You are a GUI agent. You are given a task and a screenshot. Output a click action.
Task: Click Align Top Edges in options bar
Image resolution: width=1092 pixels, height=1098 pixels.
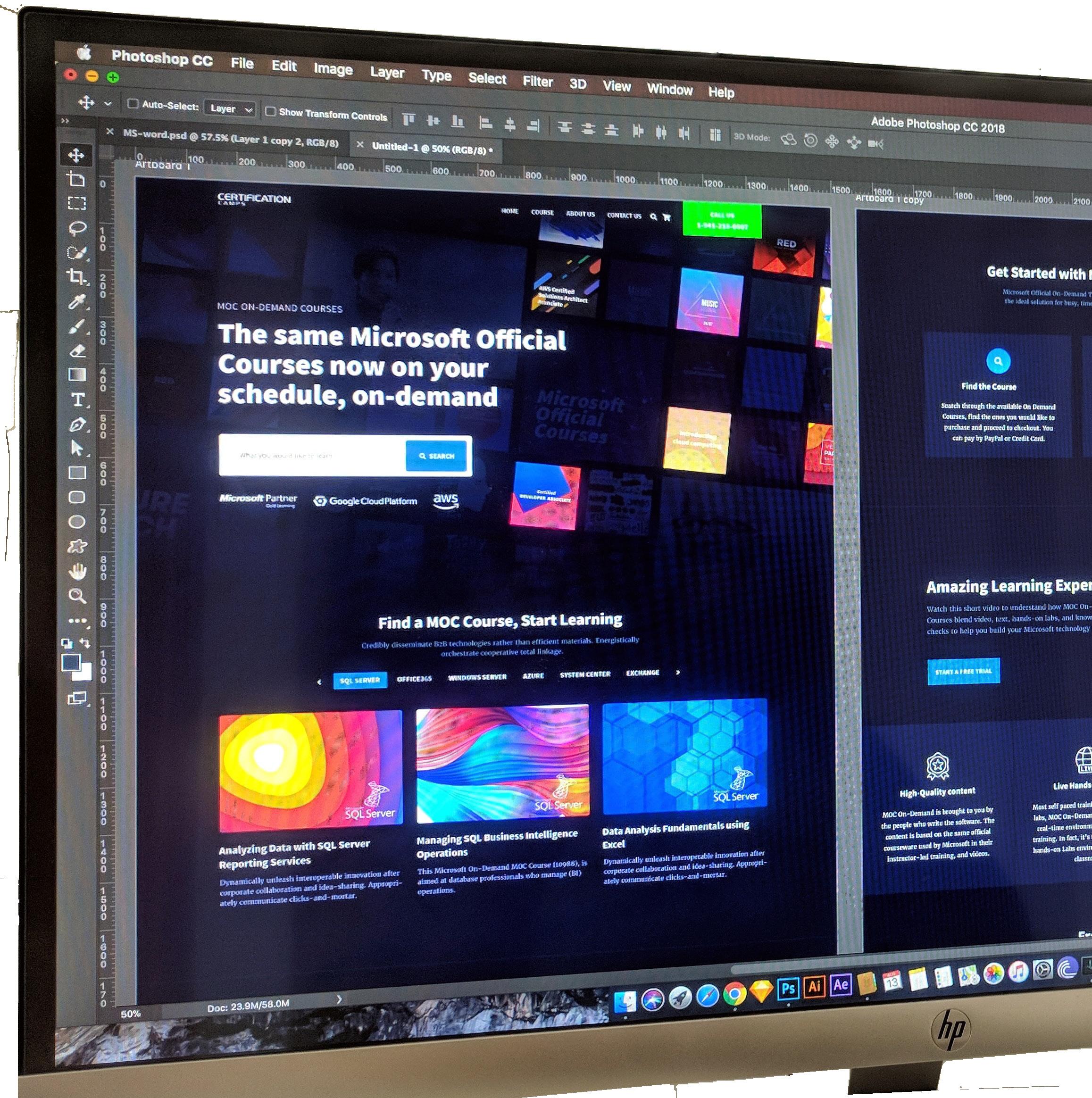tap(408, 119)
